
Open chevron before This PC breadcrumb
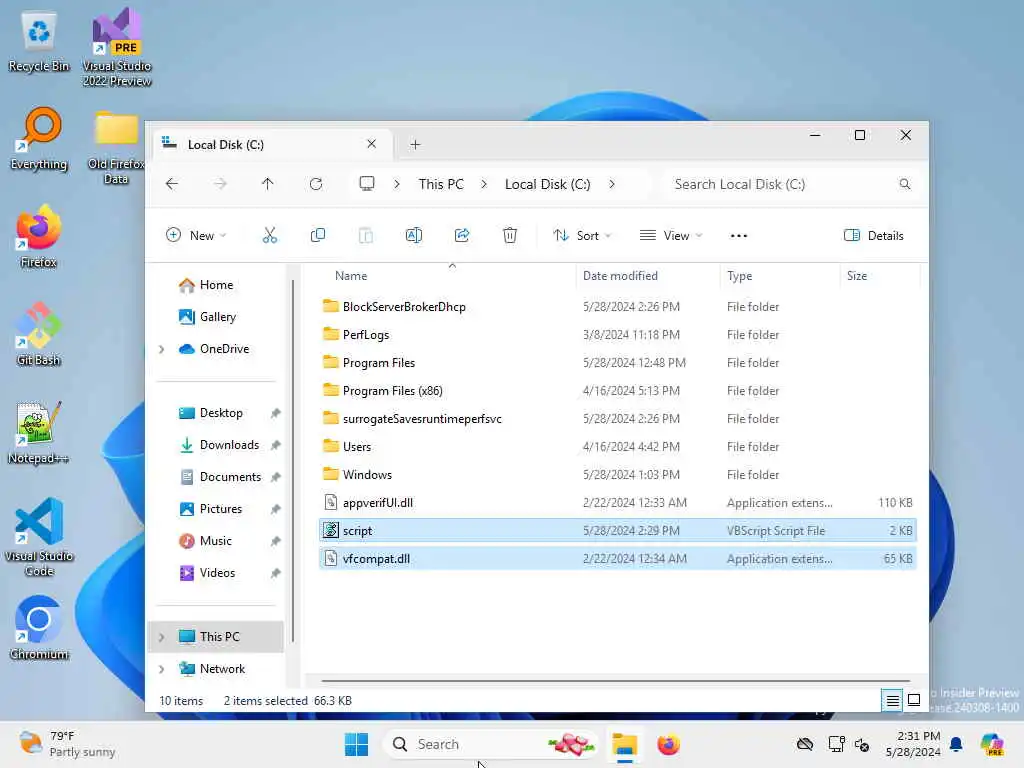(x=396, y=184)
